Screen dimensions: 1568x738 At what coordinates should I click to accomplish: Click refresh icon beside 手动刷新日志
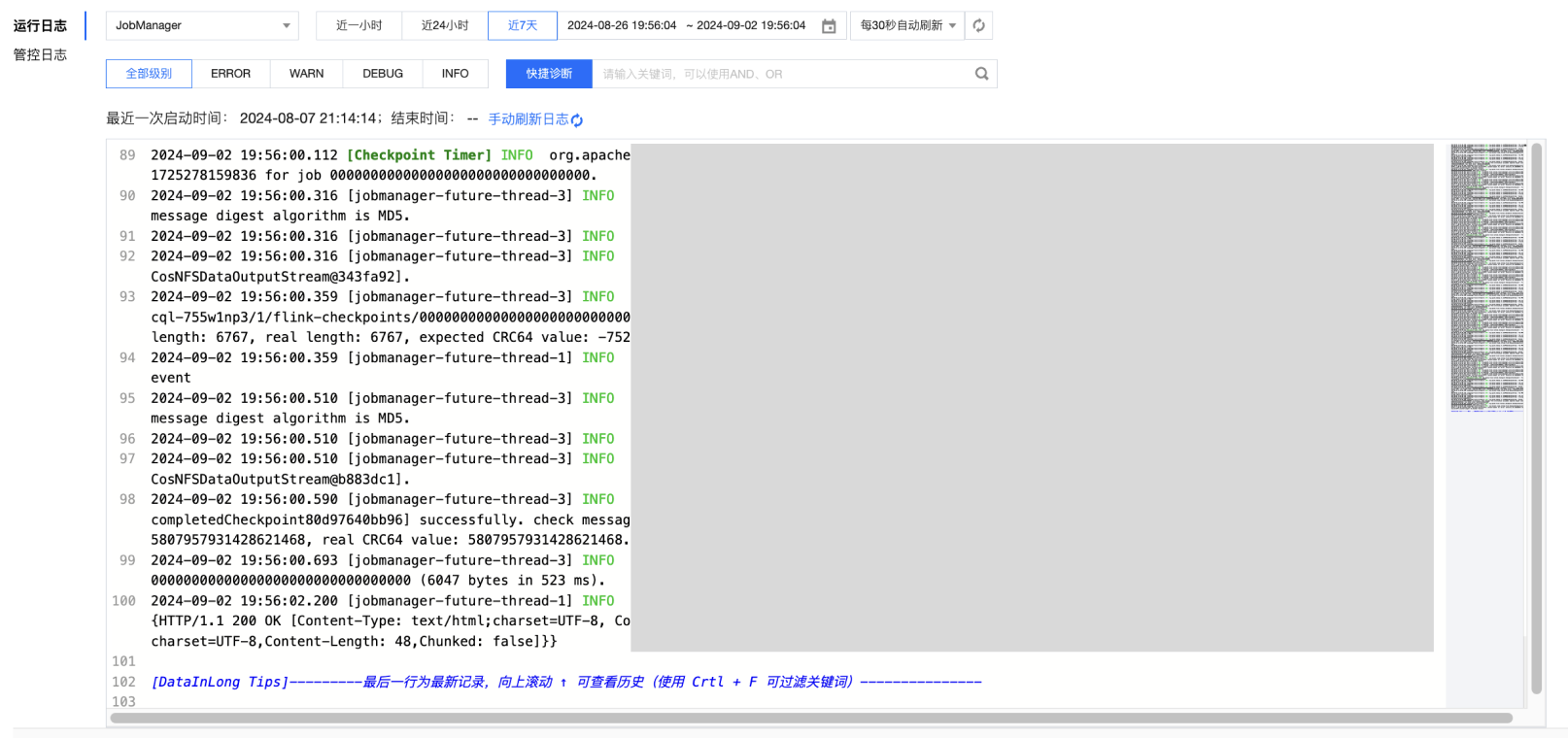tap(577, 120)
